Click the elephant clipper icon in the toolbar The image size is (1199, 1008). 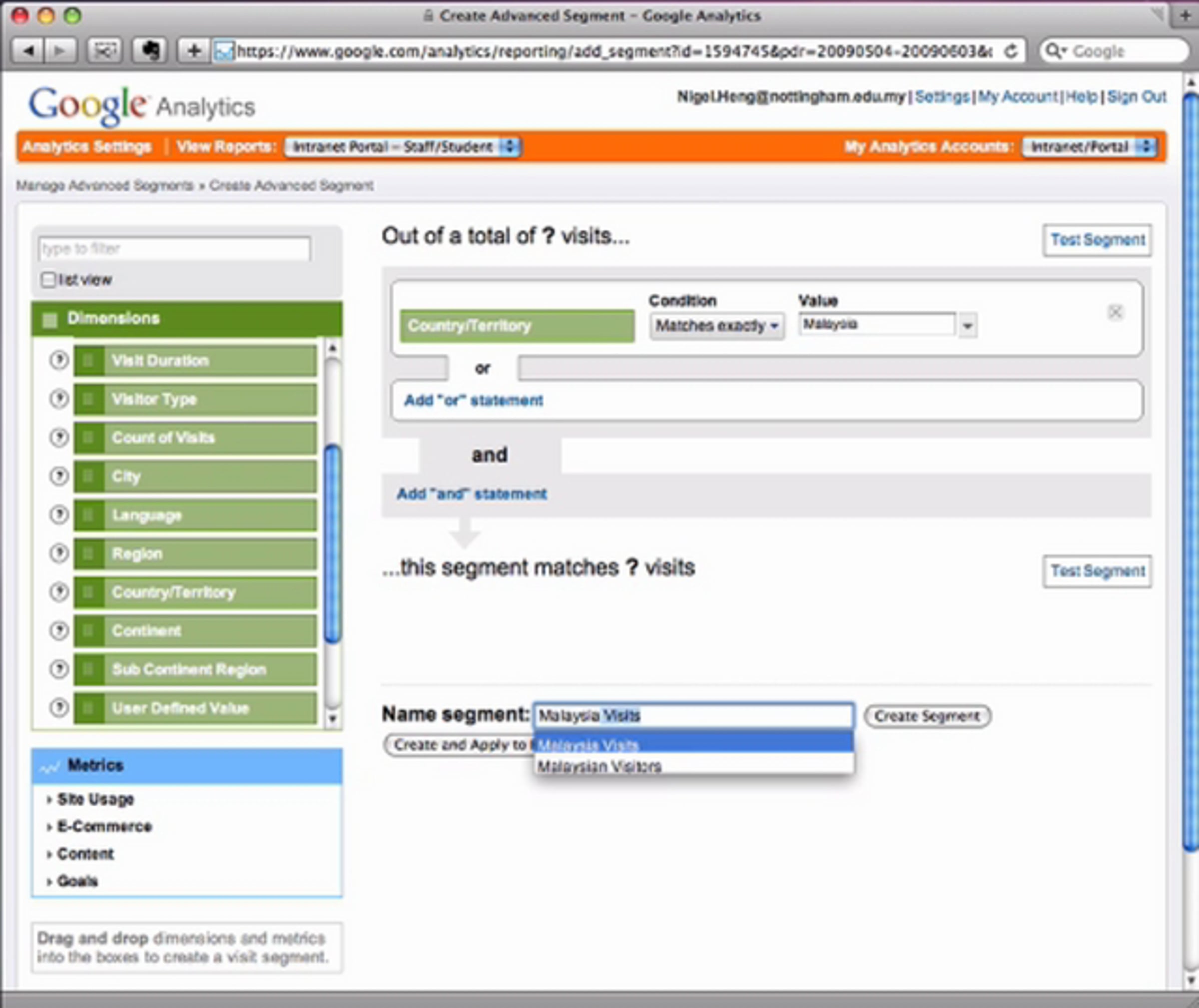150,51
